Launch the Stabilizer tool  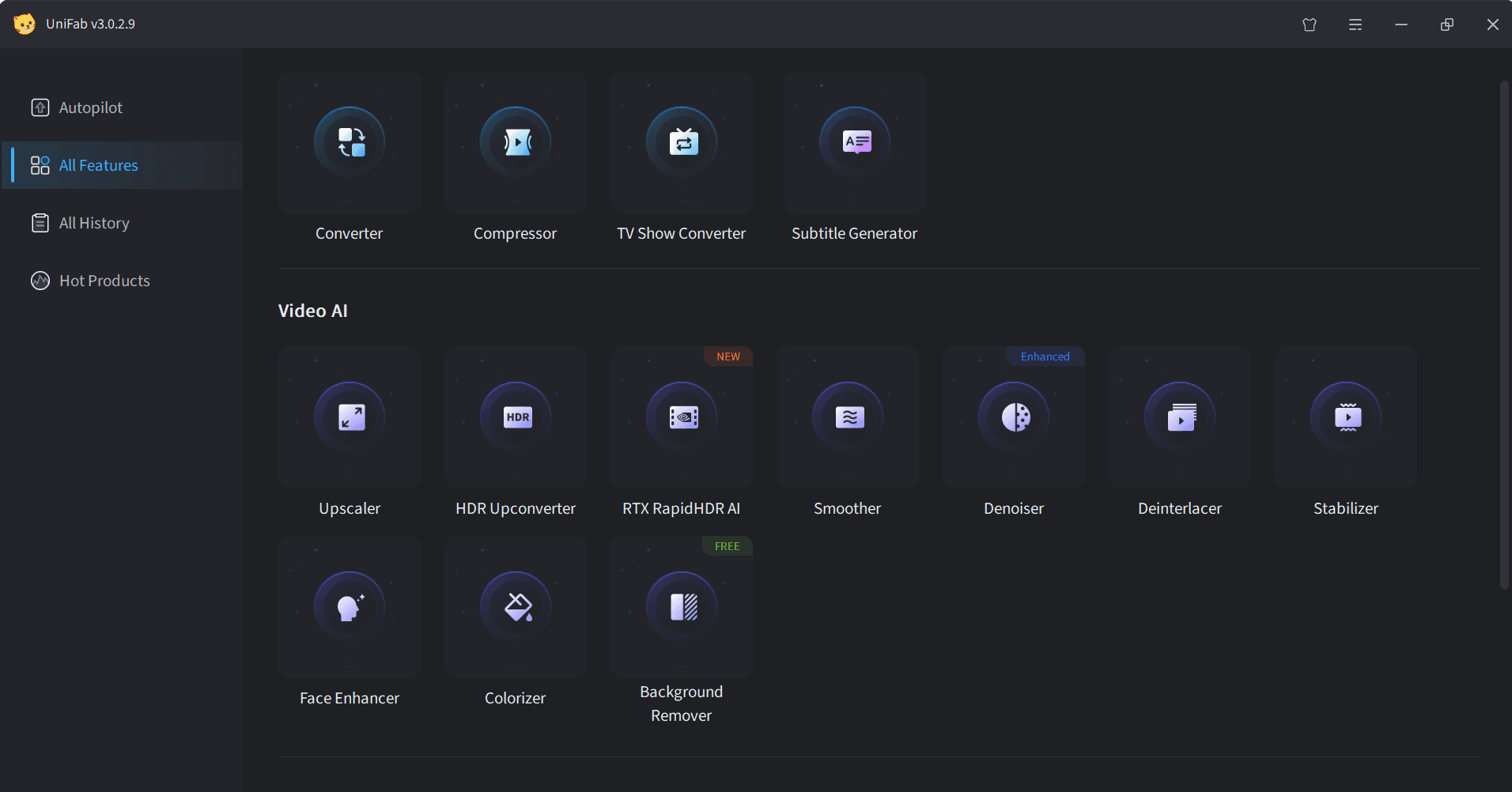coord(1346,417)
